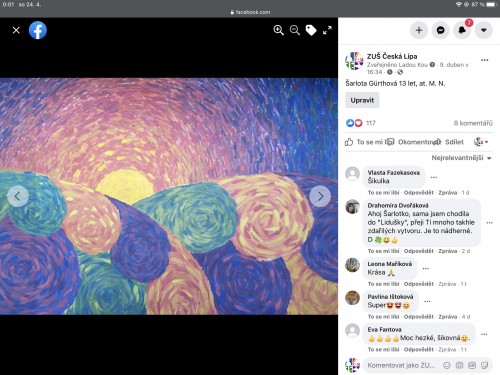Open Pavlína Ištoková's avatar photo
The height and width of the screenshot is (375, 500).
[352, 298]
